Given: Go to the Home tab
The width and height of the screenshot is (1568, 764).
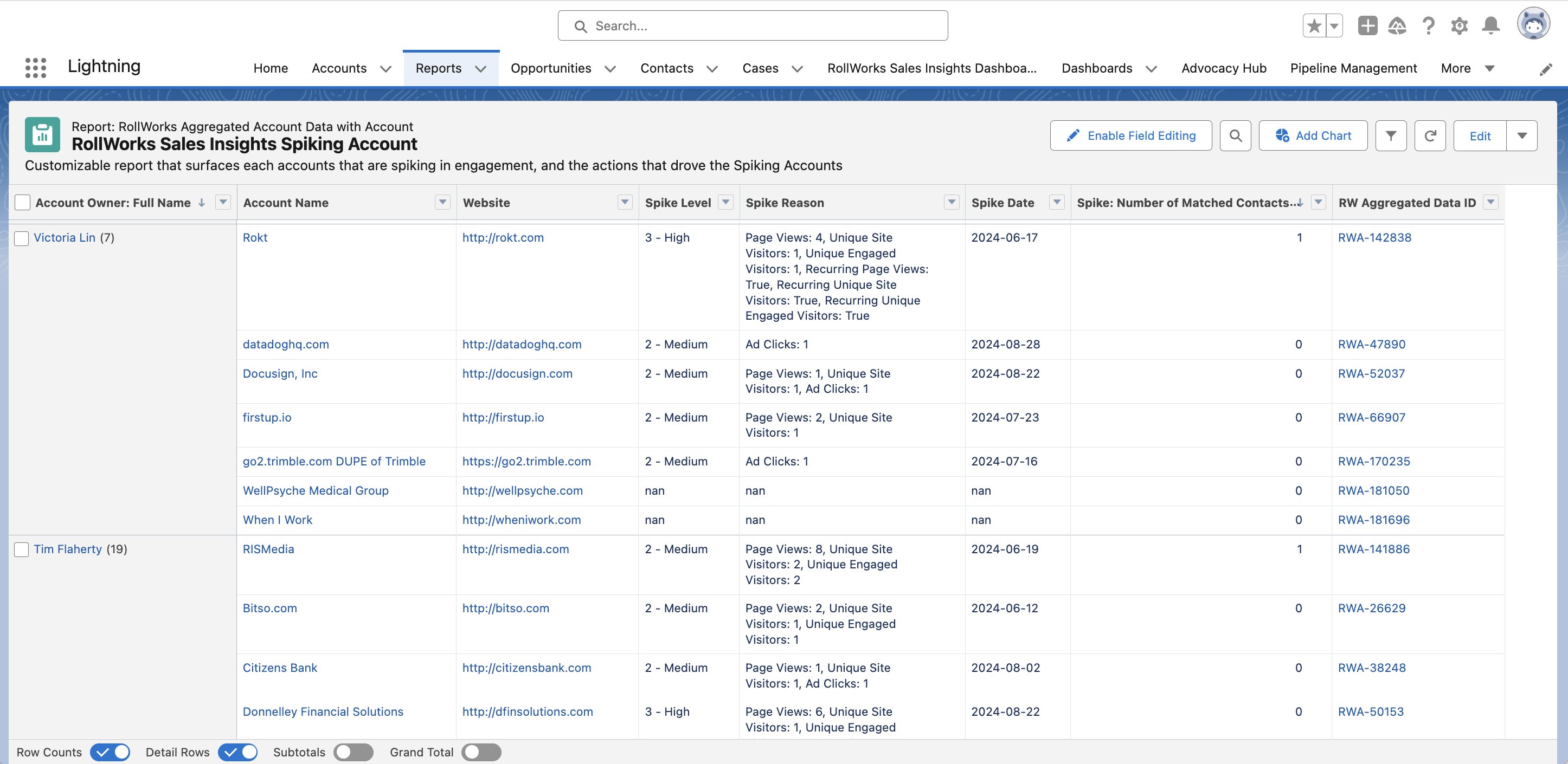Looking at the screenshot, I should (270, 68).
